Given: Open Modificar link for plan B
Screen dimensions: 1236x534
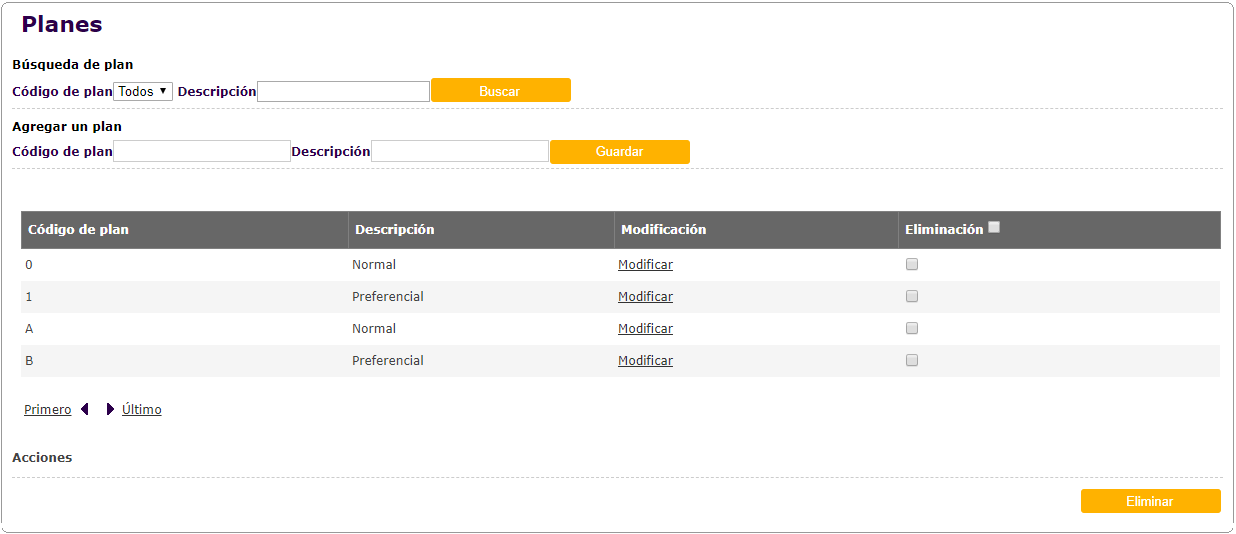Looking at the screenshot, I should click(x=645, y=361).
